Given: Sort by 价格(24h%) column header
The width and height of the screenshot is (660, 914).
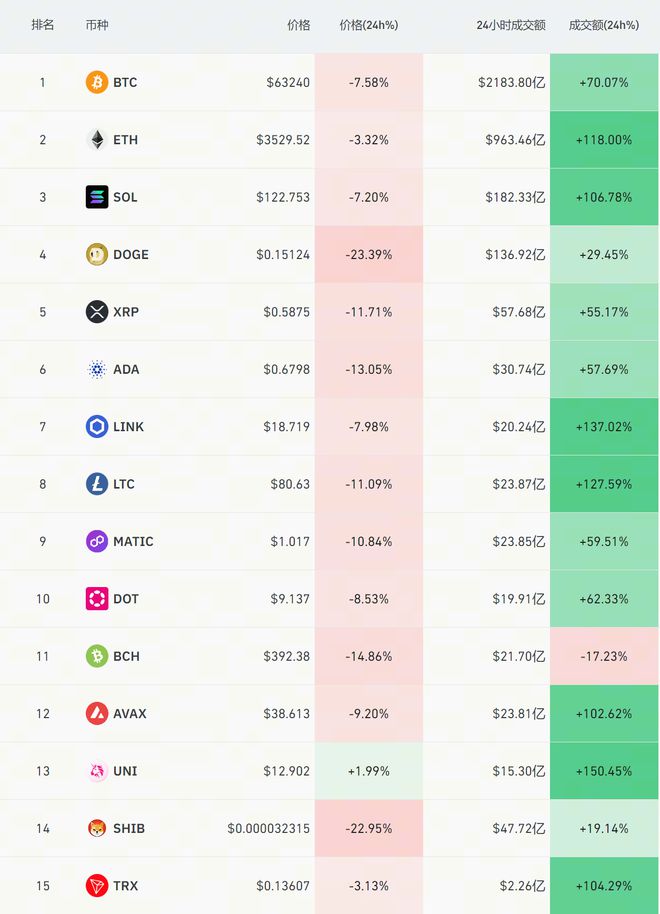Looking at the screenshot, I should 369,25.
